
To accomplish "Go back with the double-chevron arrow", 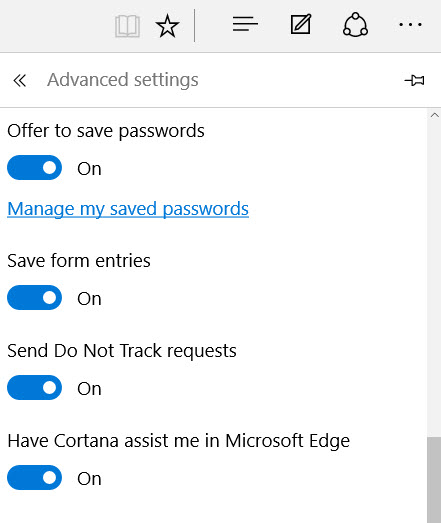I will point(20,80).
